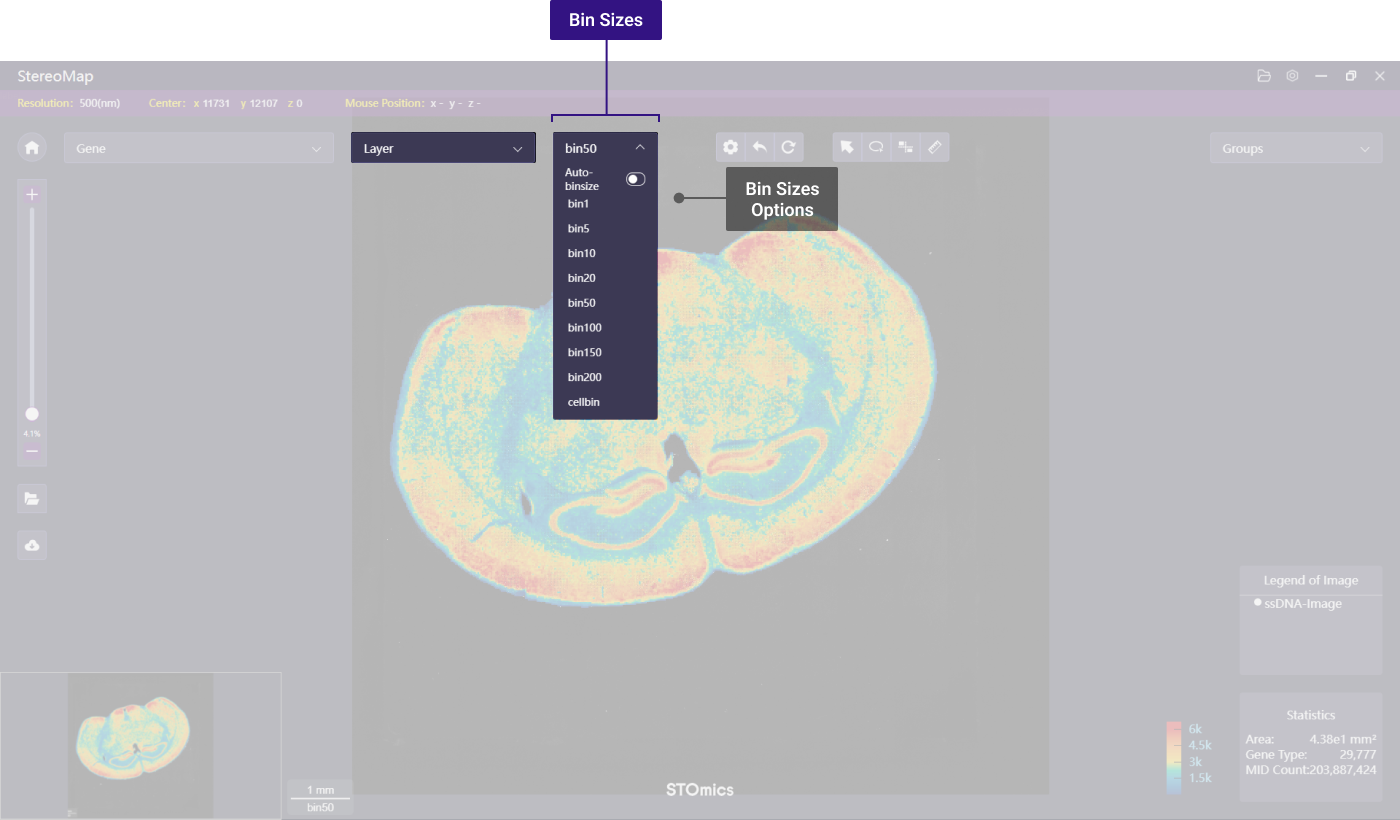
Task: Expand the Groups dropdown
Action: click(1295, 148)
